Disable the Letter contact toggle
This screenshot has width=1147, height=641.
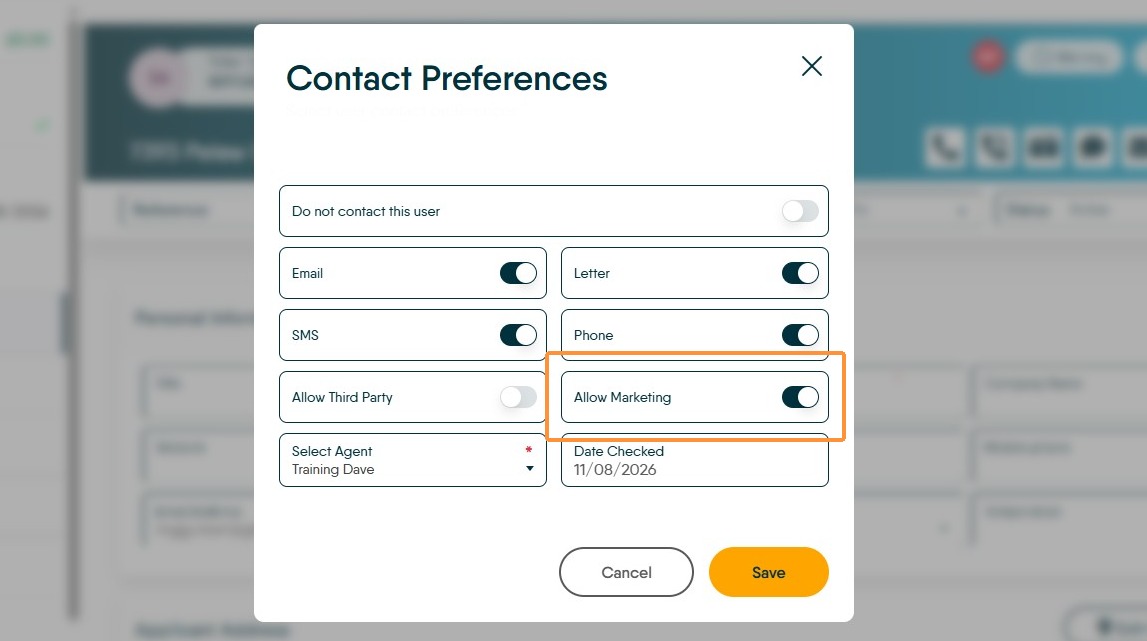[800, 273]
